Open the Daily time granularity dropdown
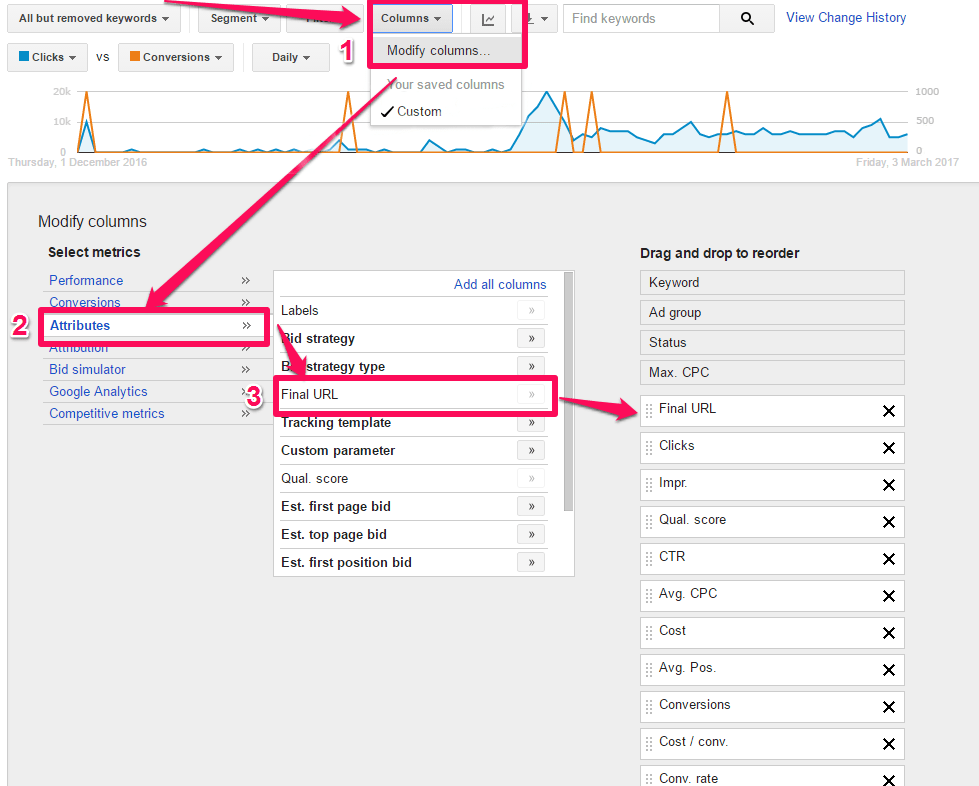Viewport: 979px width, 786px height. pyautogui.click(x=290, y=57)
